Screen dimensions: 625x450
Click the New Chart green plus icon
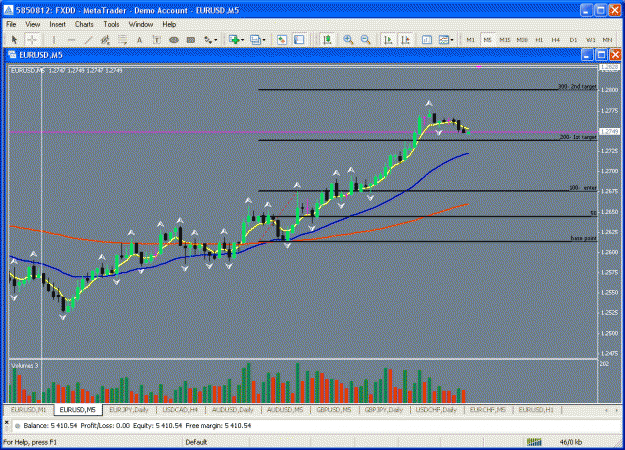pyautogui.click(x=234, y=39)
